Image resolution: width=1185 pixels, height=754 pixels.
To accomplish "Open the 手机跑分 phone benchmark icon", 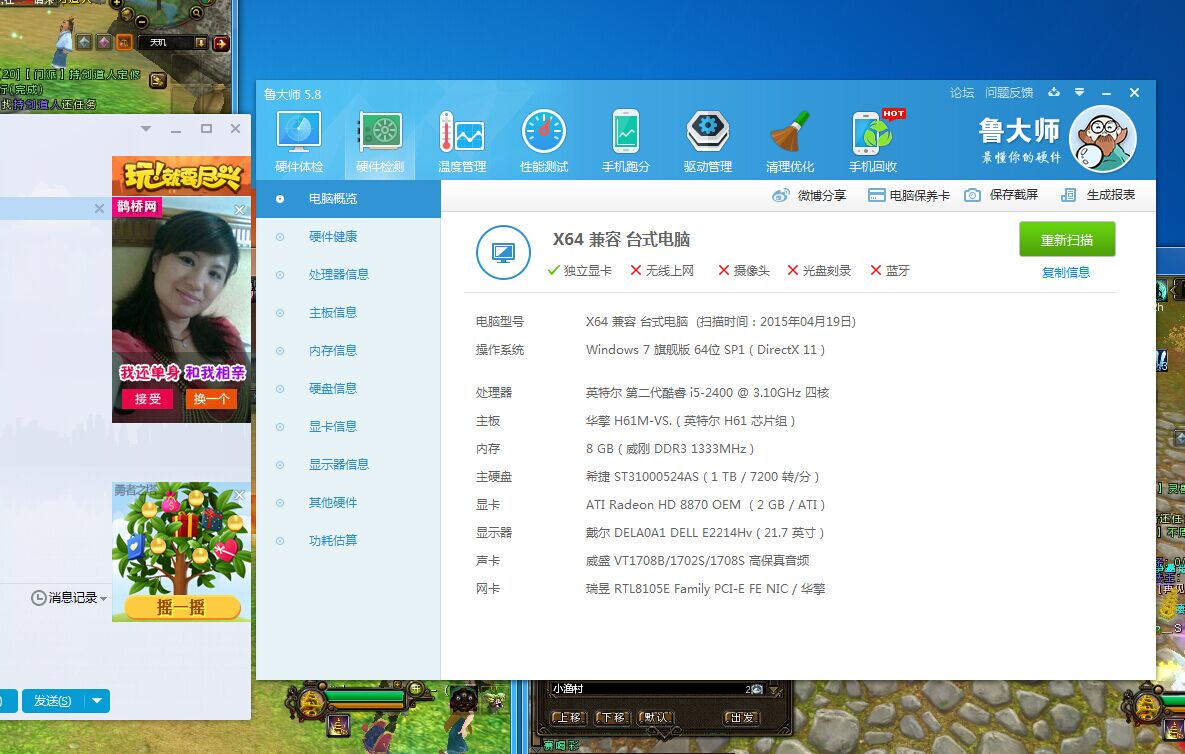I will [626, 143].
